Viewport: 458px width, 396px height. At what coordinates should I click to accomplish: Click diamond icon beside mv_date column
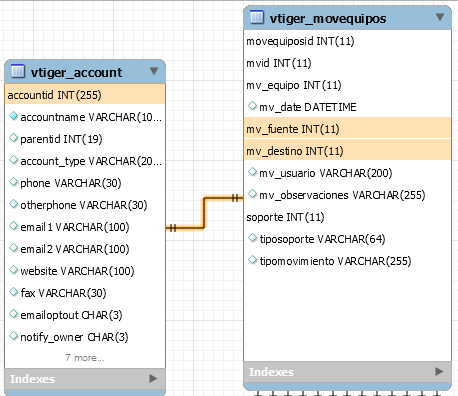[252, 106]
